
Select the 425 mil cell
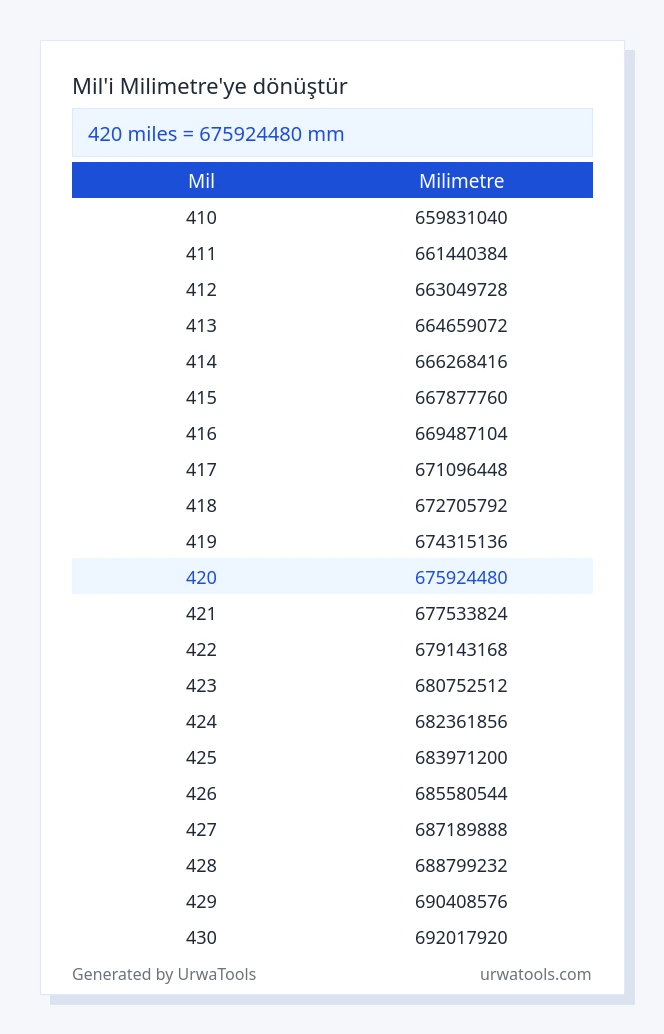click(201, 757)
